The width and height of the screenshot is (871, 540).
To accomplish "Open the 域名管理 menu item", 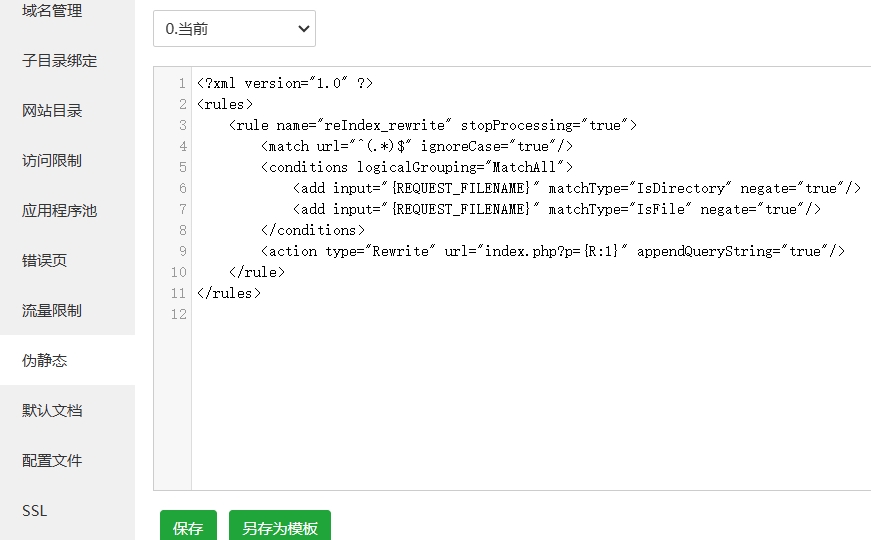I will coord(52,11).
